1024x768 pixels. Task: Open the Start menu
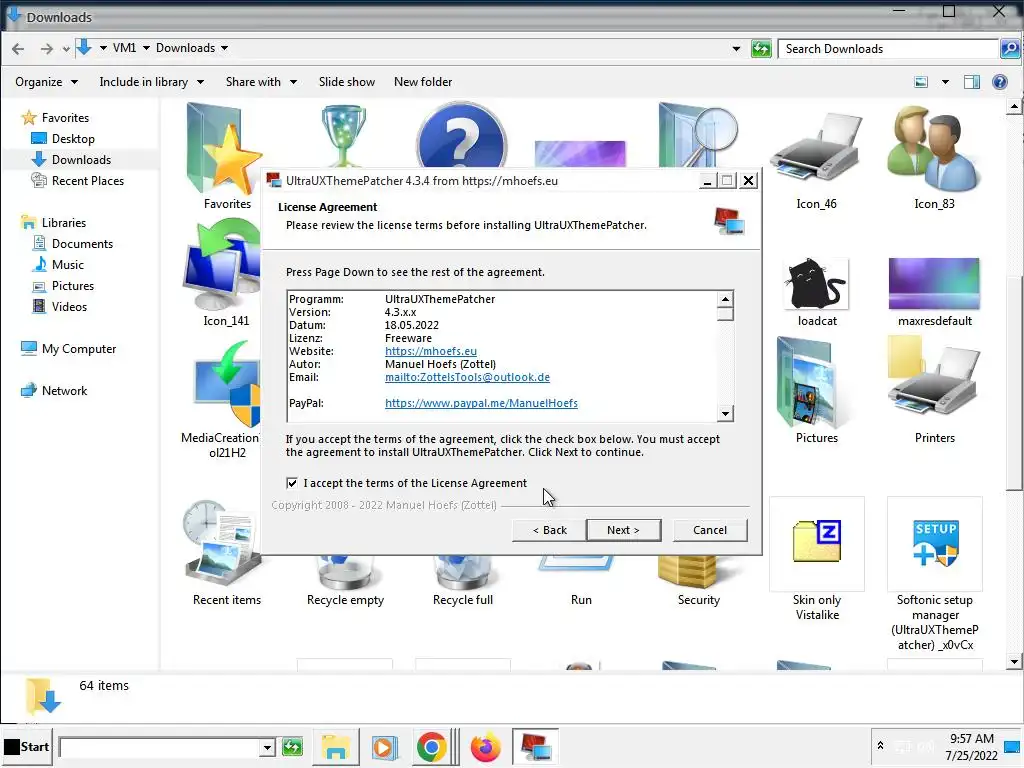(x=27, y=746)
